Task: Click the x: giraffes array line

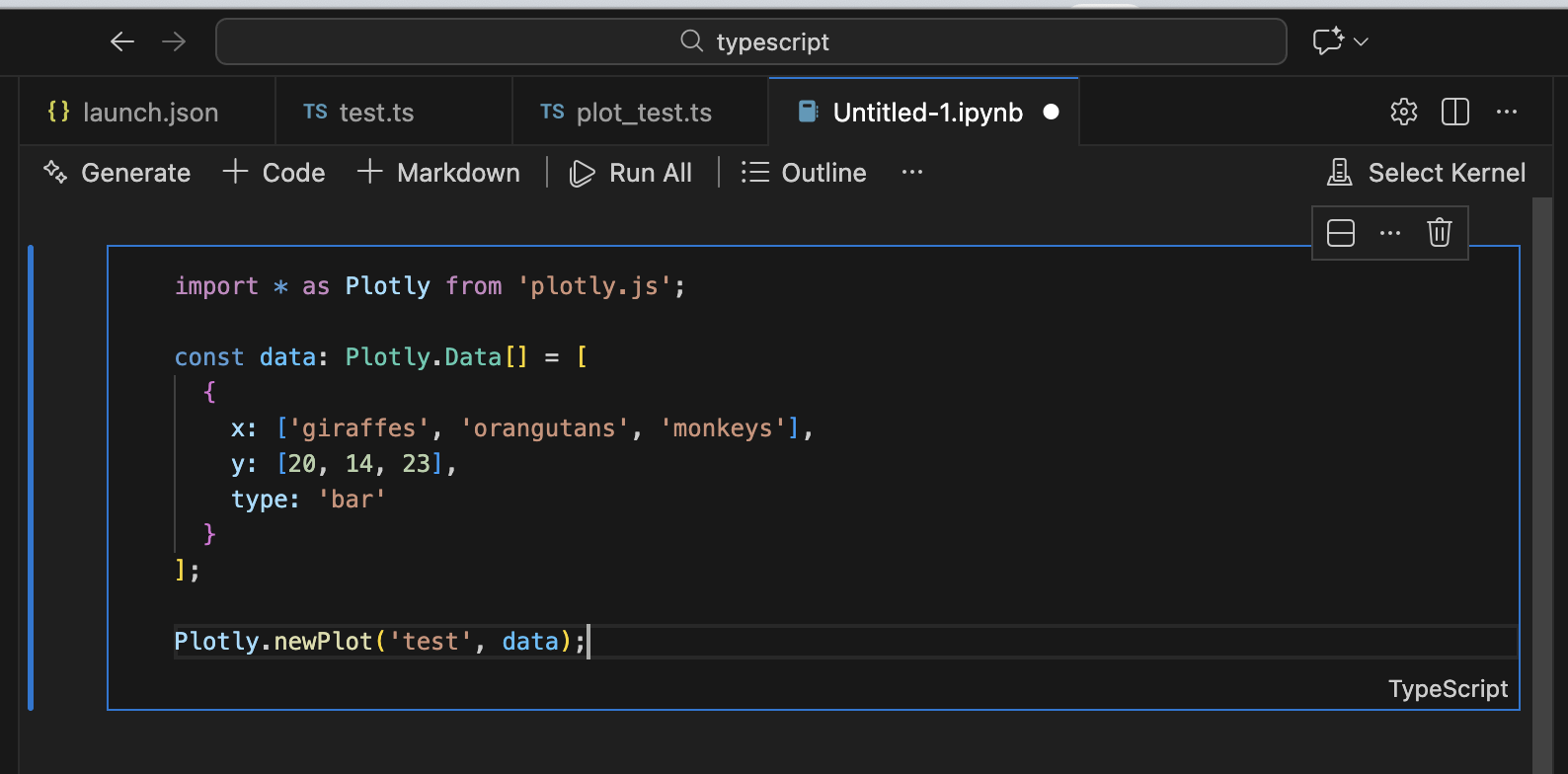Action: click(x=521, y=428)
